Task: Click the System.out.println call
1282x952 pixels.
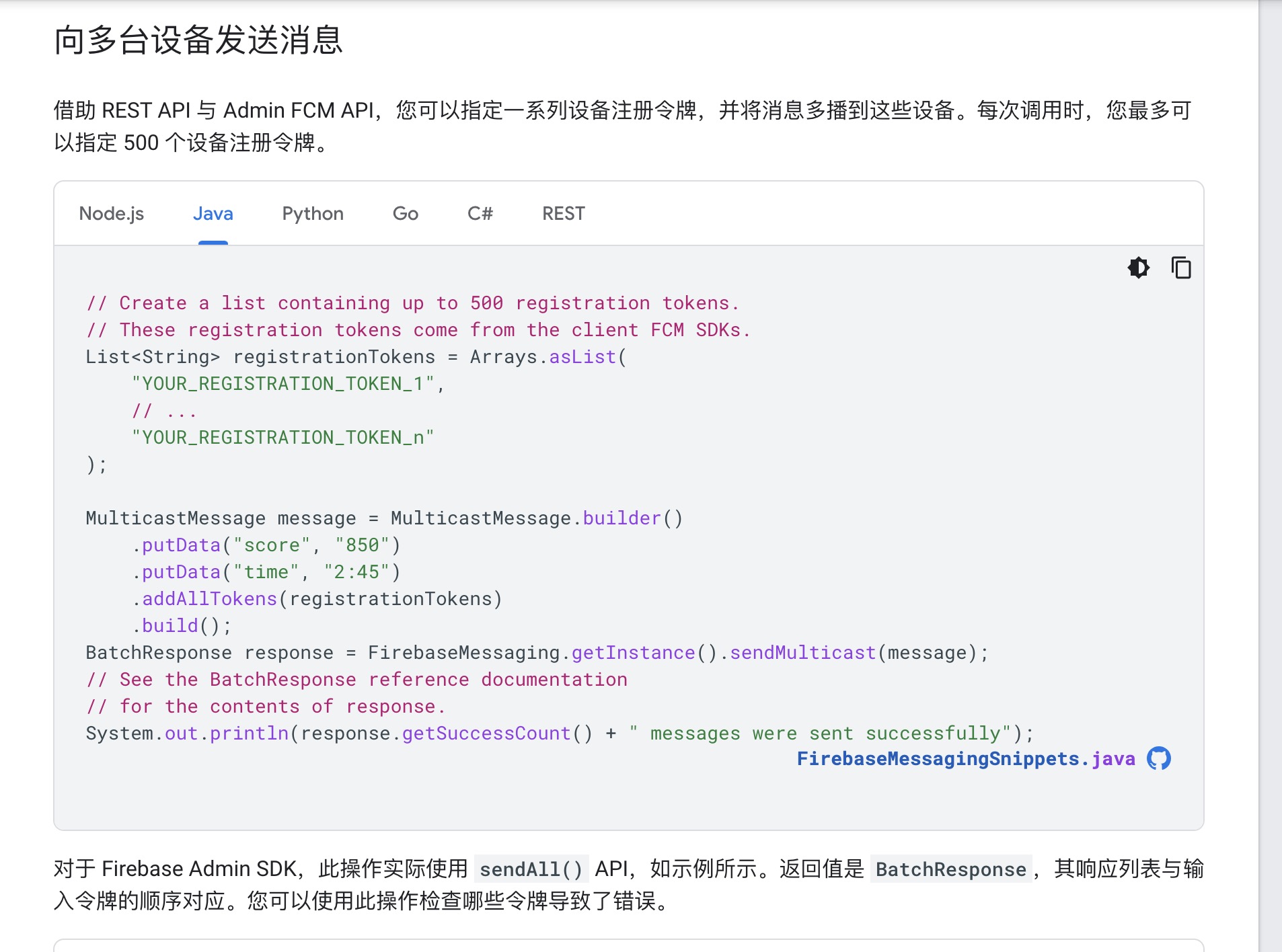Action: click(187, 733)
